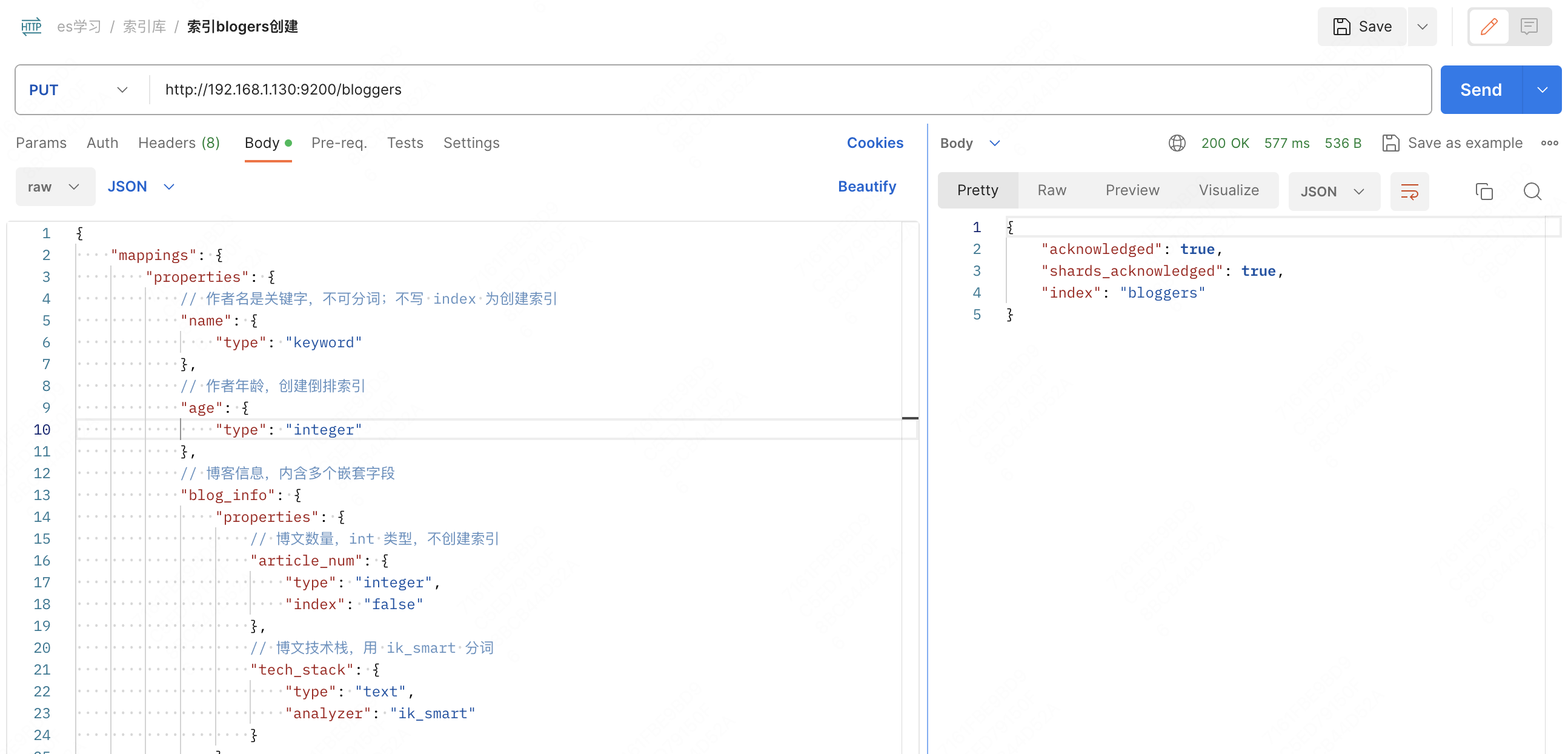The image size is (1568, 754).
Task: Open the response JSON format dropdown
Action: pos(1333,192)
